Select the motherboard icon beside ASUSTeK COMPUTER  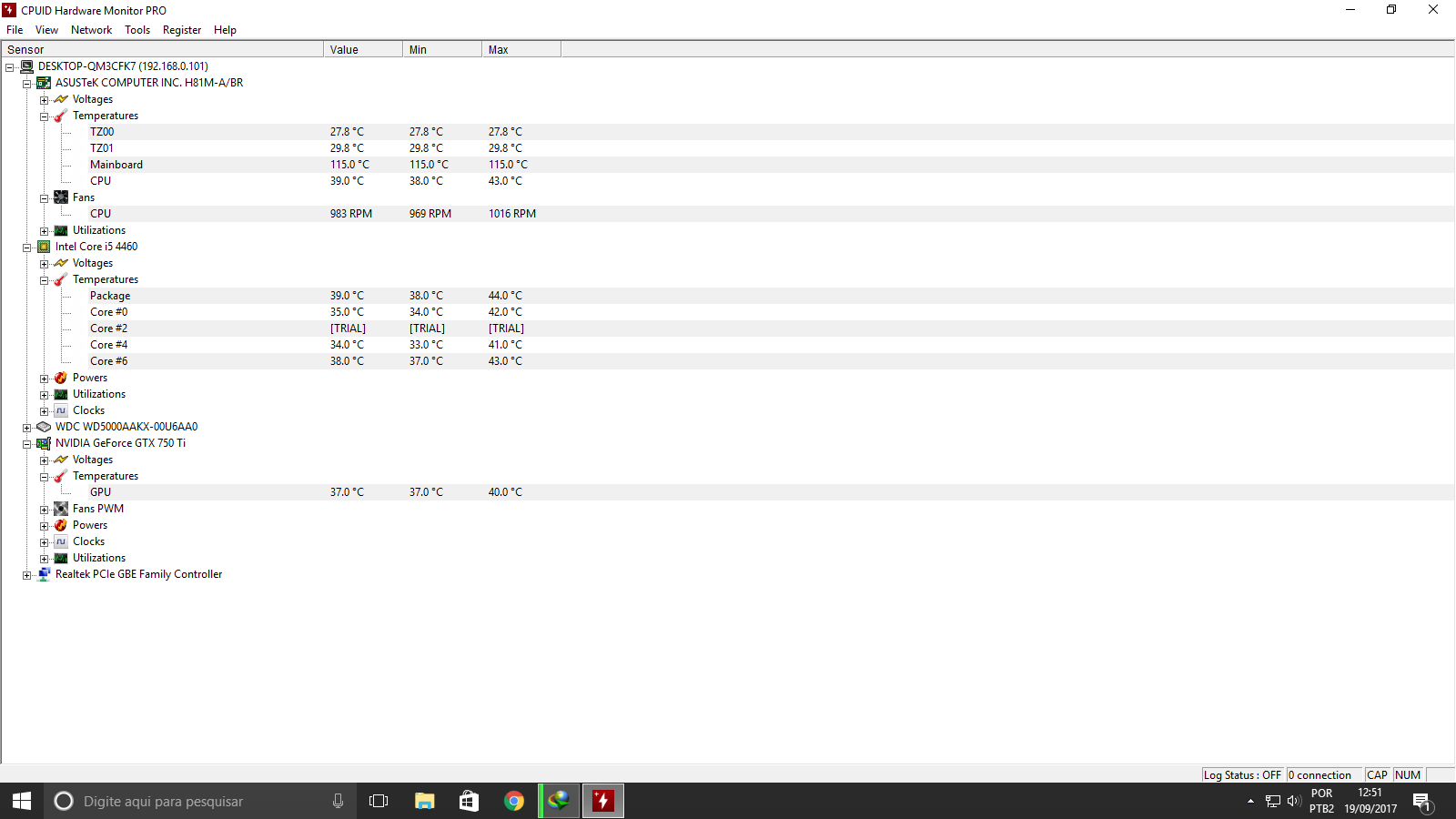pos(44,83)
